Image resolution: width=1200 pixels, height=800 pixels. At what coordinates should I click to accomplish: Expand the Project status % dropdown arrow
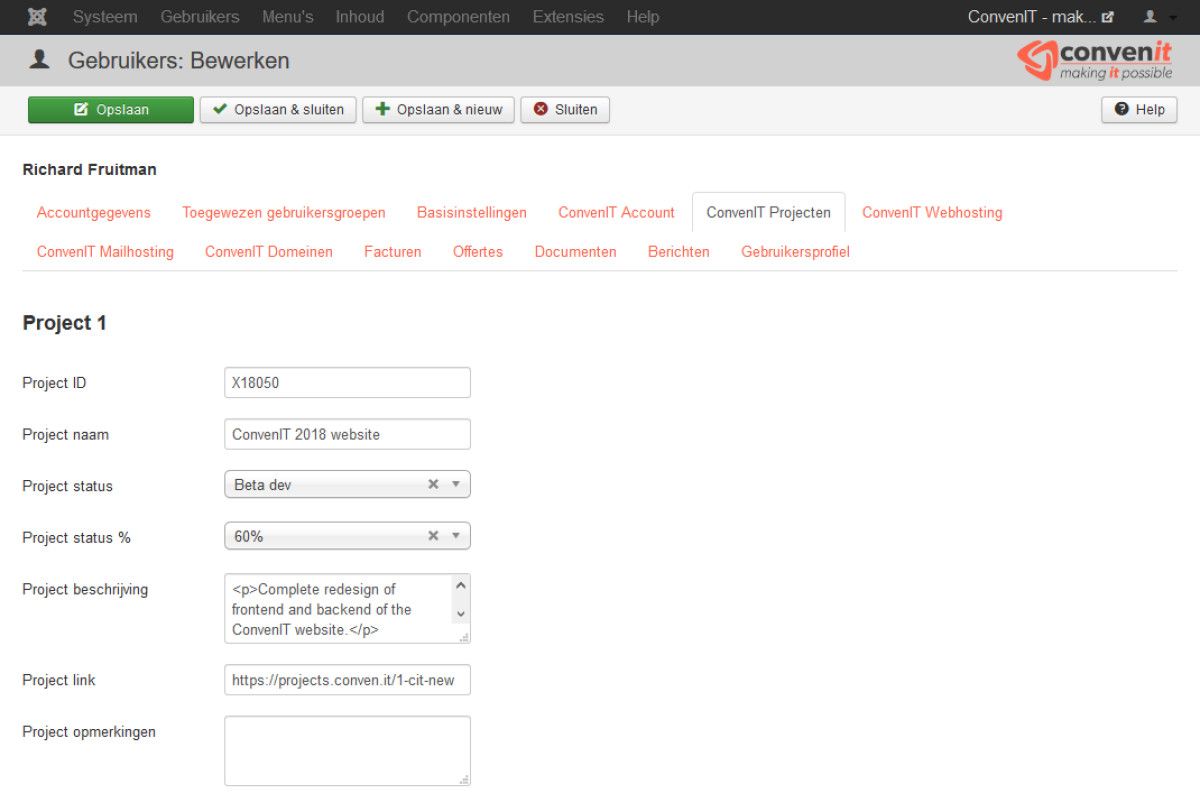[456, 536]
